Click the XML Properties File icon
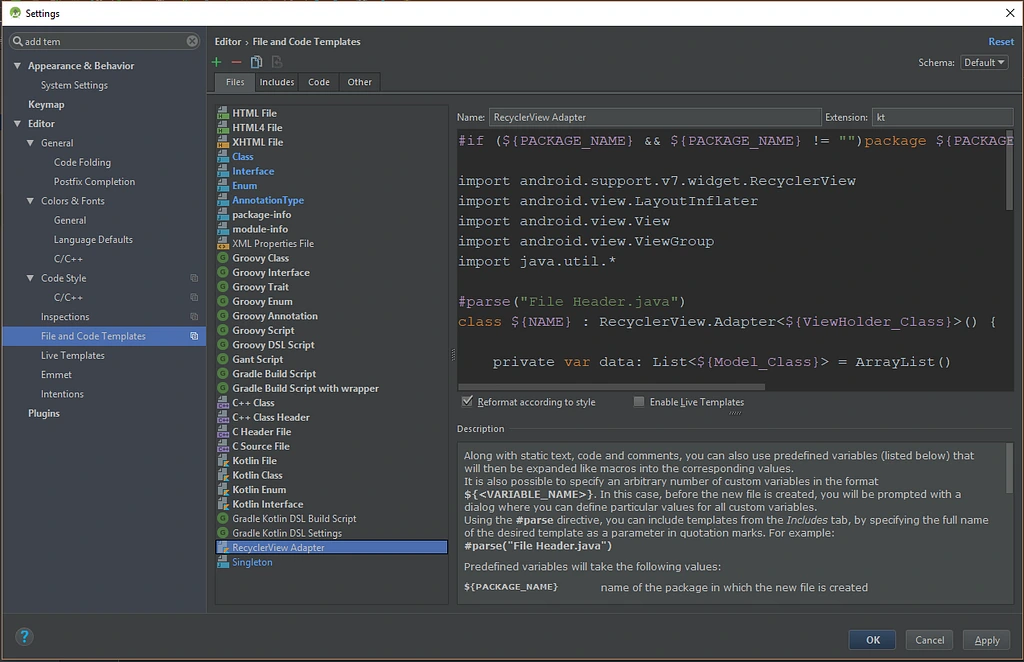The height and width of the screenshot is (662, 1024). pyautogui.click(x=223, y=244)
